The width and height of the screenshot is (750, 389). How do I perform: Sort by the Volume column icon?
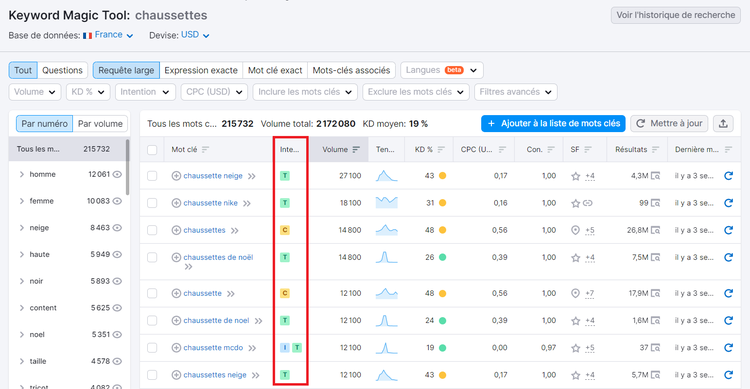tap(356, 149)
